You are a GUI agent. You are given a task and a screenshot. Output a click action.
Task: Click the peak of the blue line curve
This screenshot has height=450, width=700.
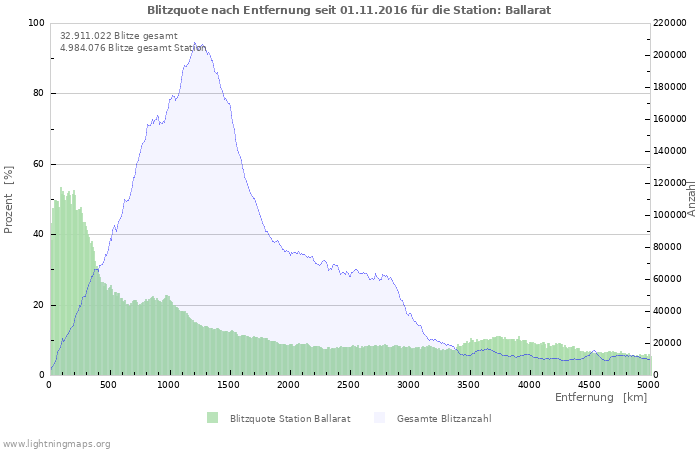coord(197,45)
